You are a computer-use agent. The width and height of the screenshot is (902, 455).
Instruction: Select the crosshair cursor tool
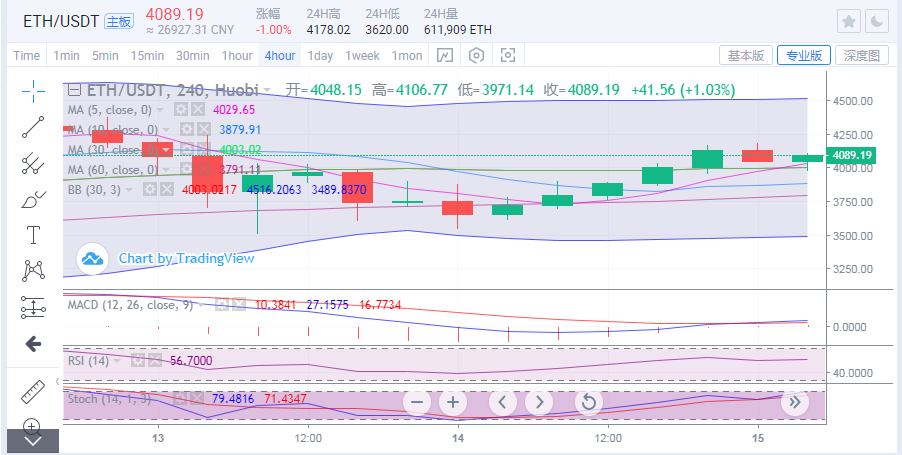tap(33, 91)
